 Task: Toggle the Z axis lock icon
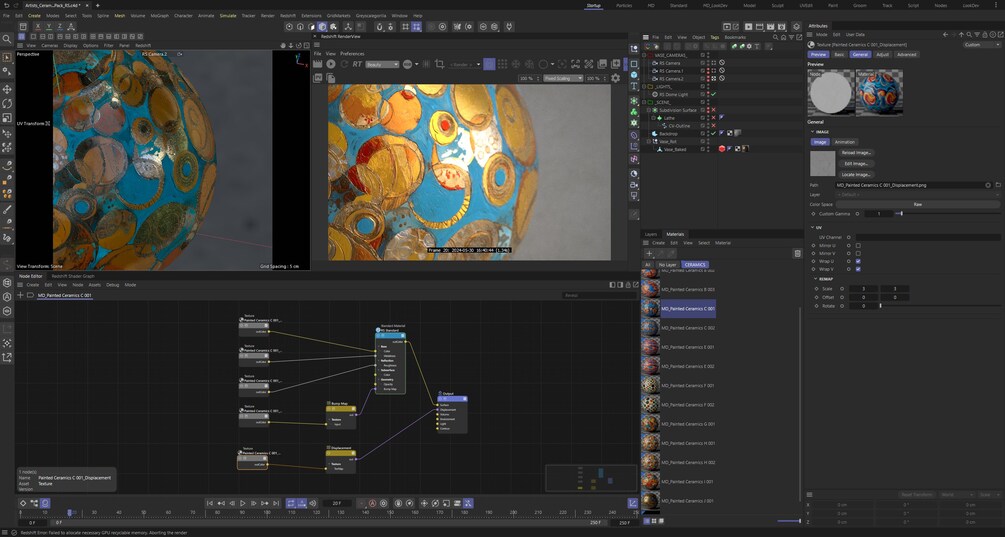pyautogui.click(x=60, y=26)
